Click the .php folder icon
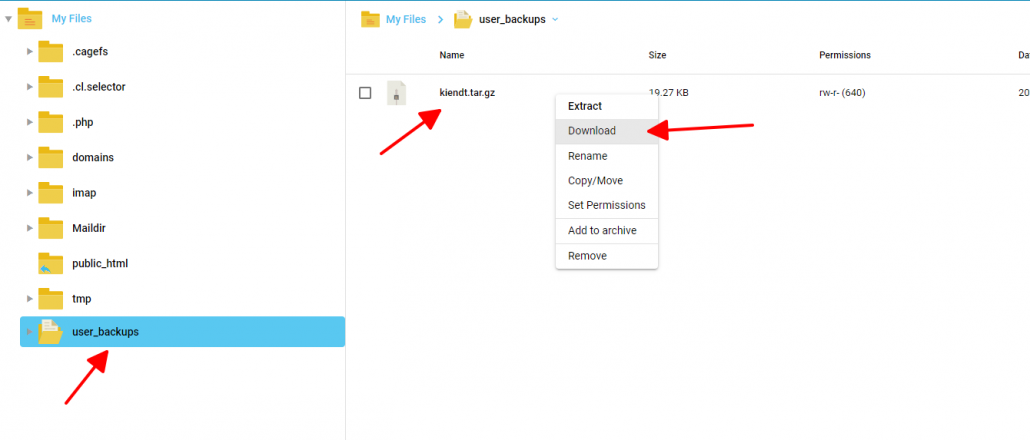This screenshot has height=440, width=1030. point(51,122)
